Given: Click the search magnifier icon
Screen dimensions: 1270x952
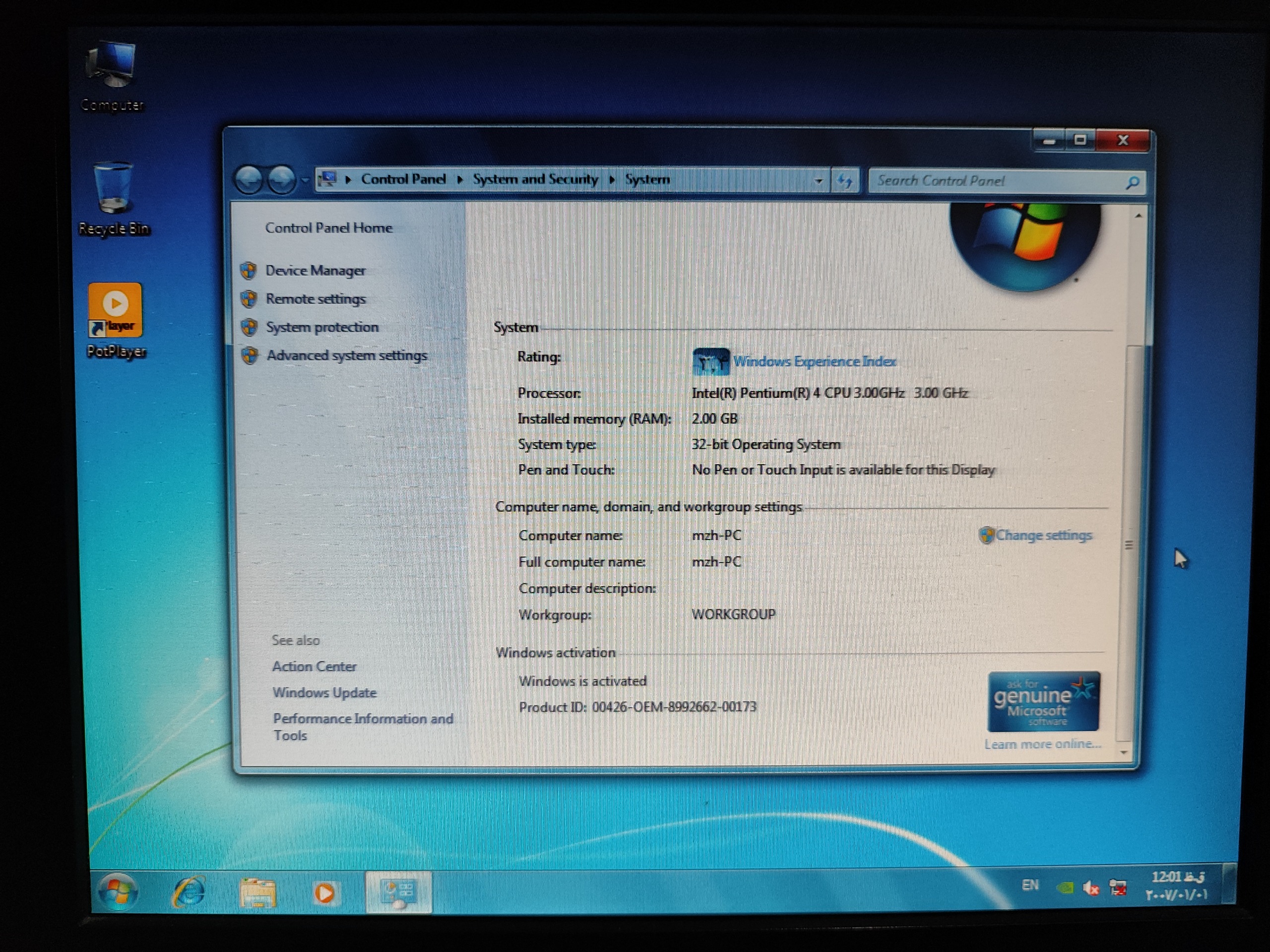Looking at the screenshot, I should (x=1133, y=182).
